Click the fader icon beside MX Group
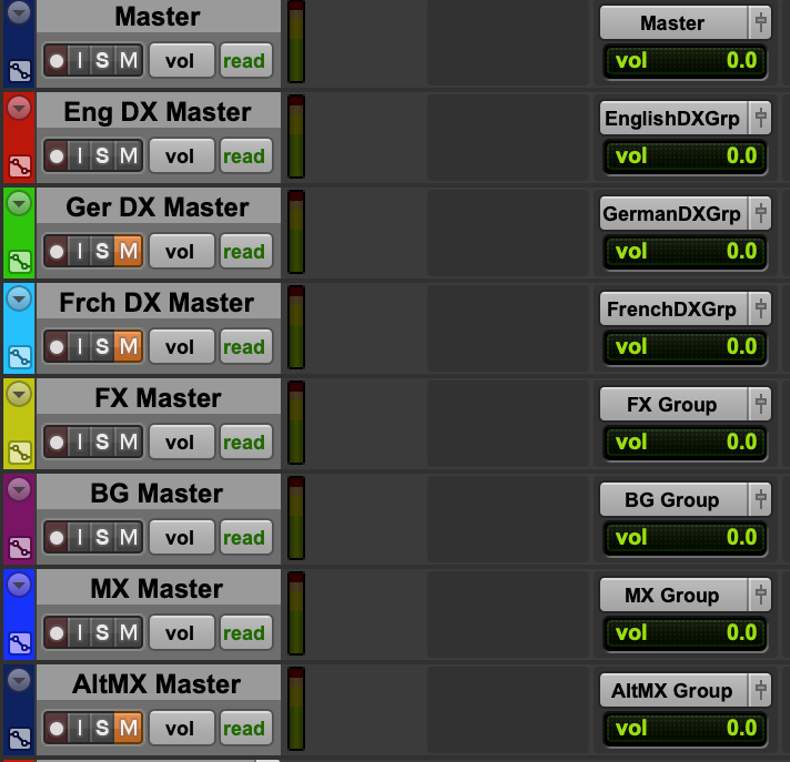The width and height of the screenshot is (790, 762). pos(760,595)
